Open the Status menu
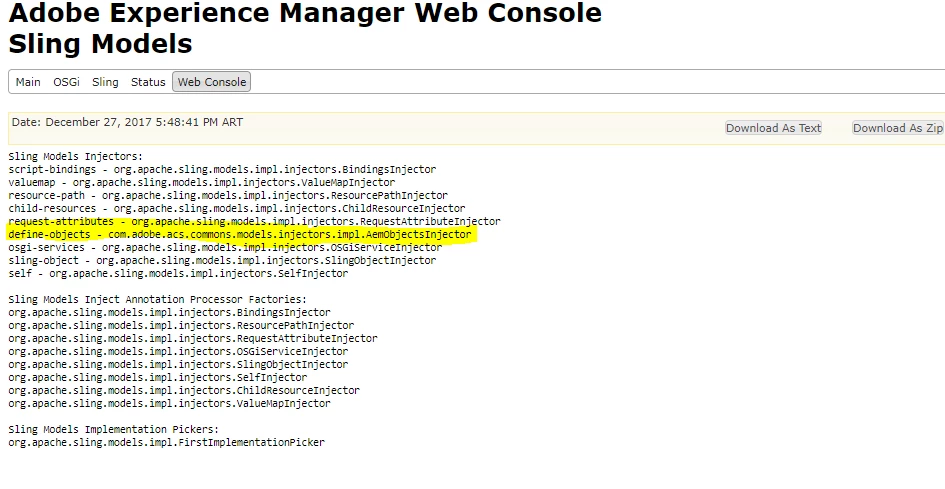945x489 pixels. pos(148,82)
